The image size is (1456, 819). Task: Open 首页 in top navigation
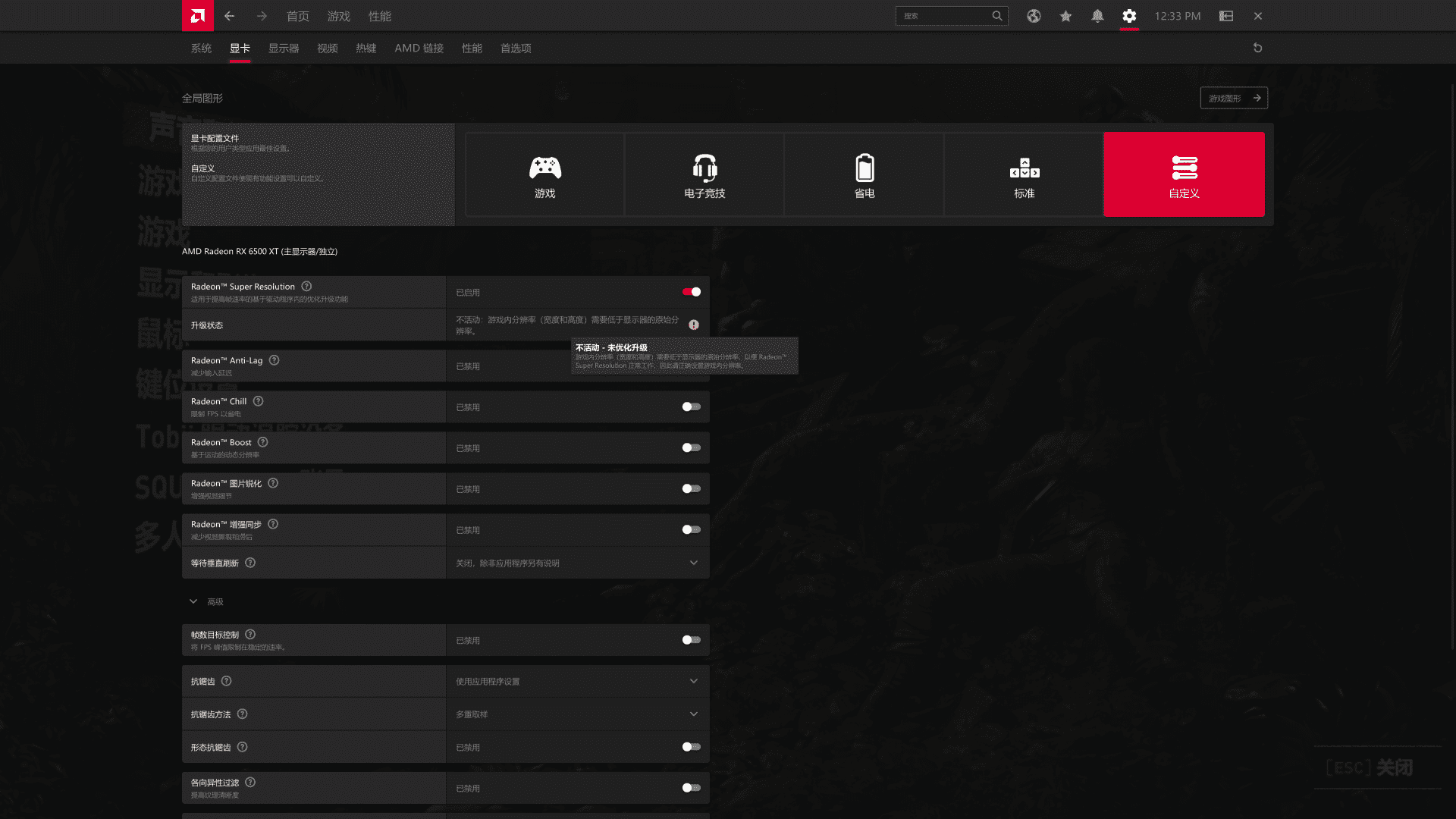coord(298,16)
